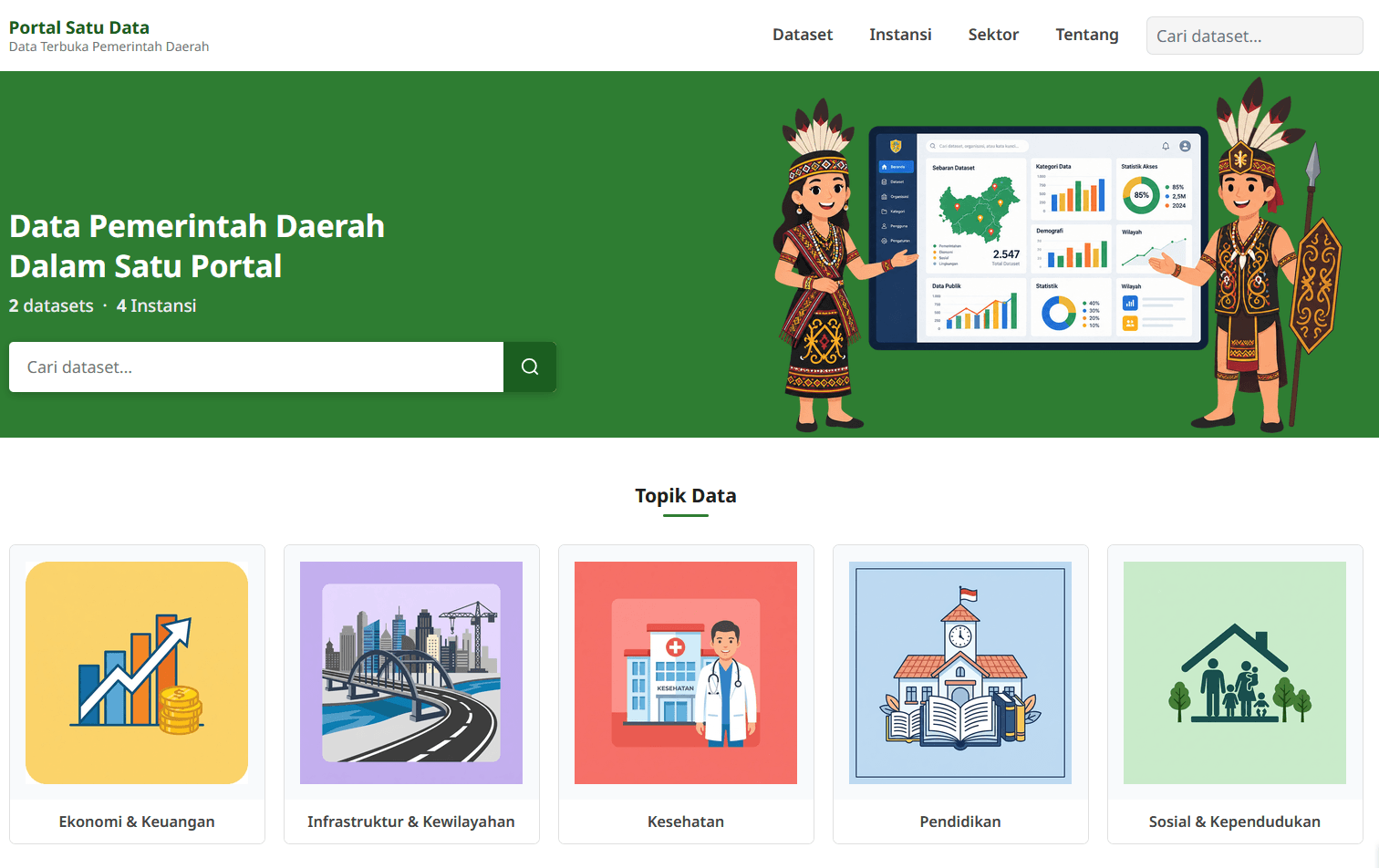Select the Pendidikan label
This screenshot has height=868, width=1379.
[x=960, y=821]
